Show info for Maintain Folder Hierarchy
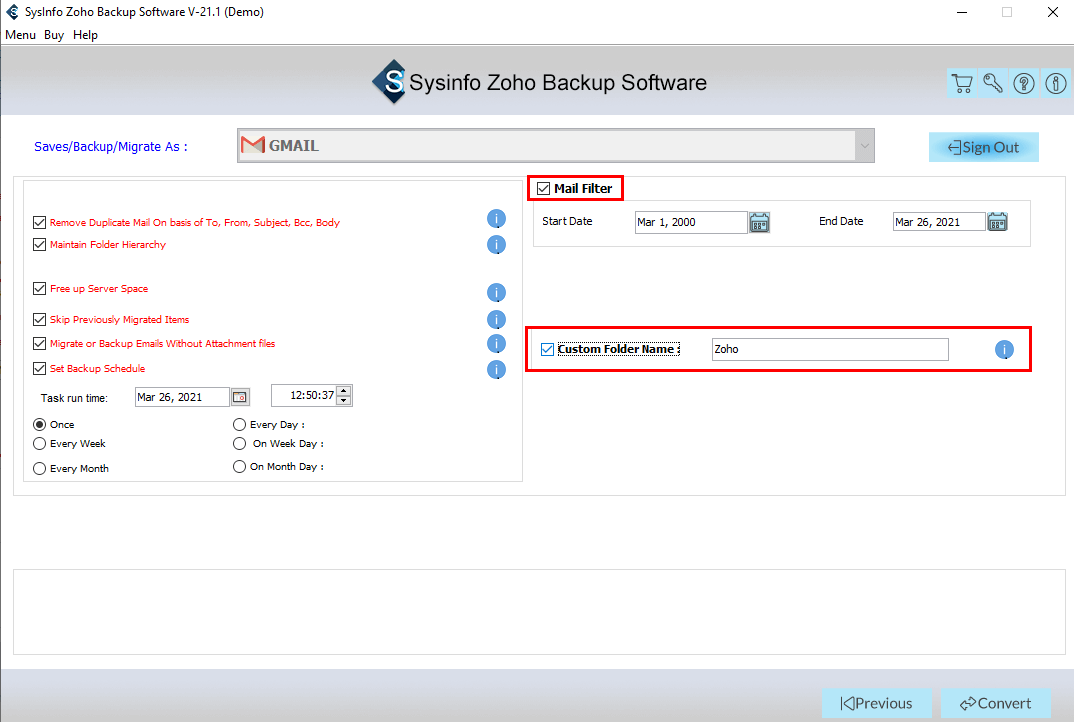 pos(496,245)
